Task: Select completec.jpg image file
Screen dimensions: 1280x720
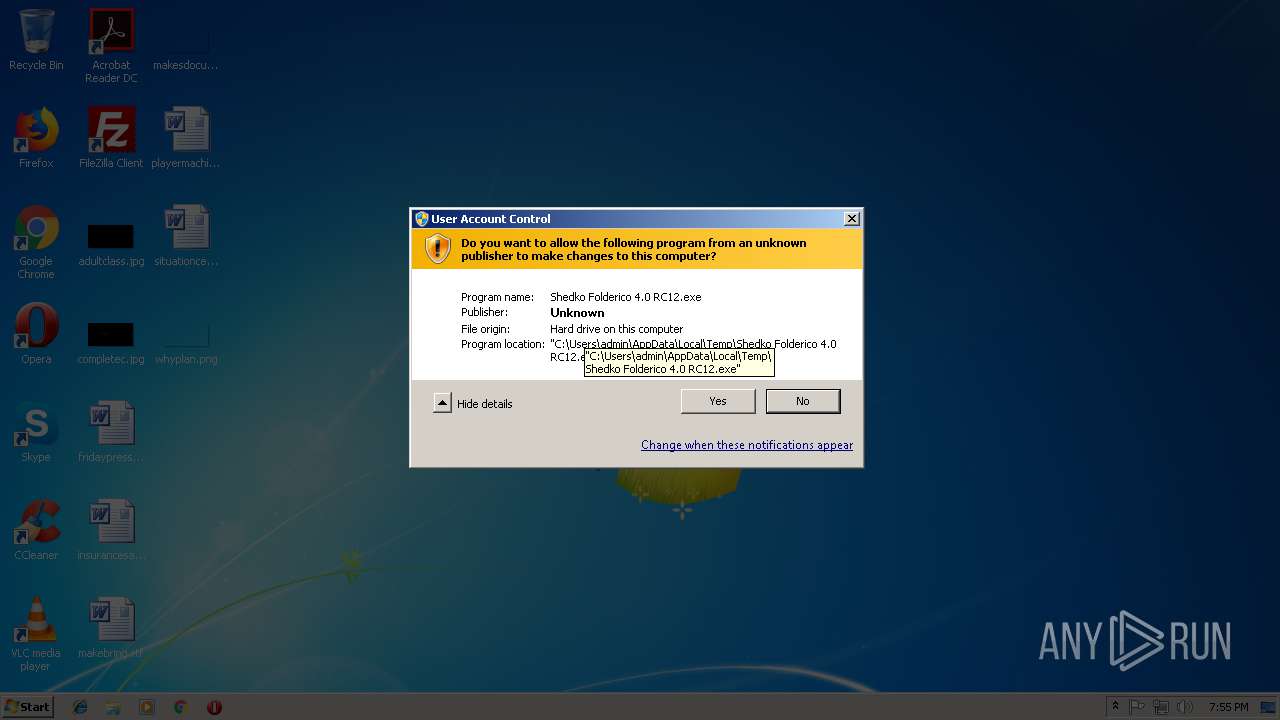Action: (111, 340)
